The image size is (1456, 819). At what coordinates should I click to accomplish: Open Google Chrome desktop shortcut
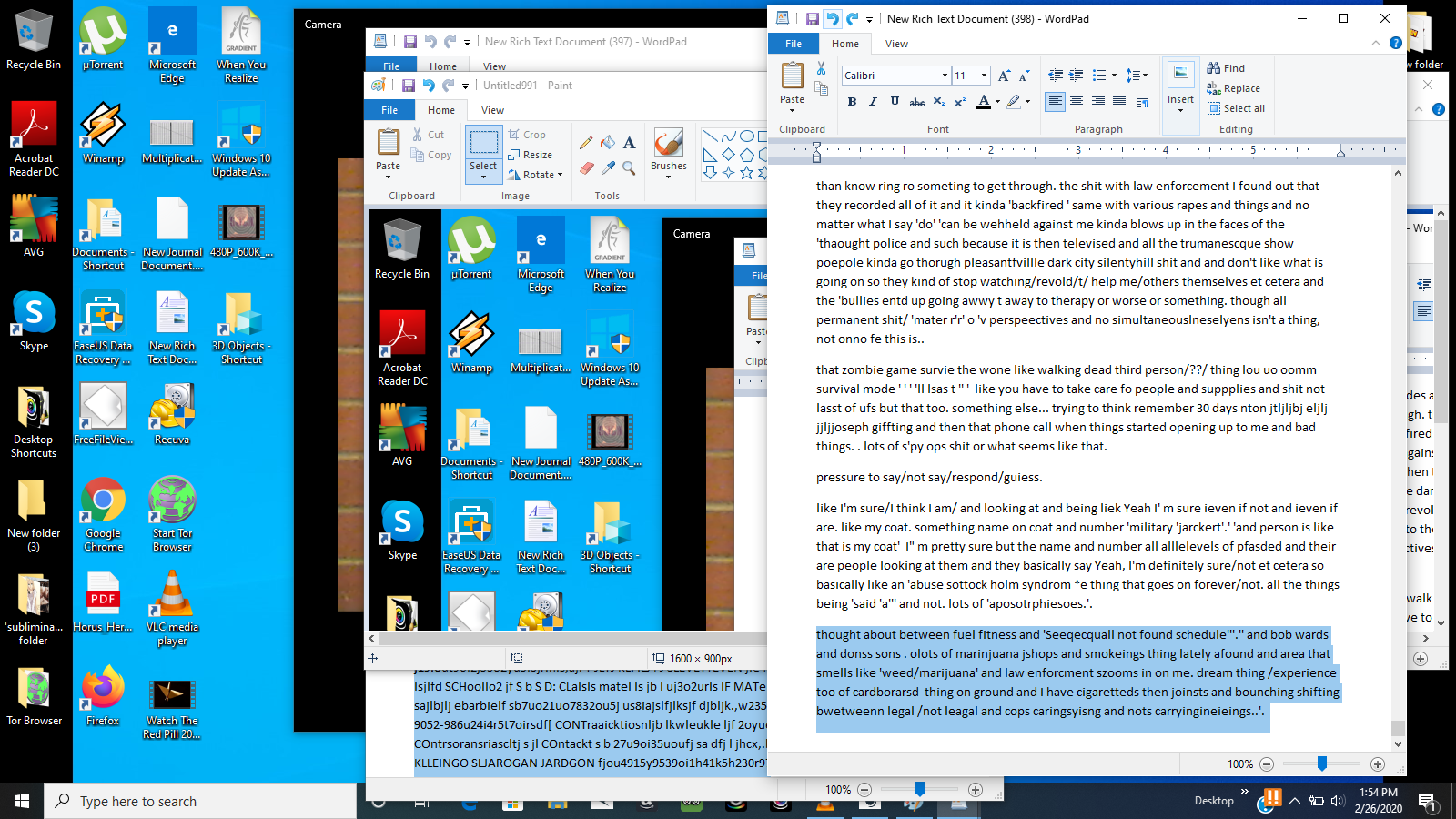(103, 514)
